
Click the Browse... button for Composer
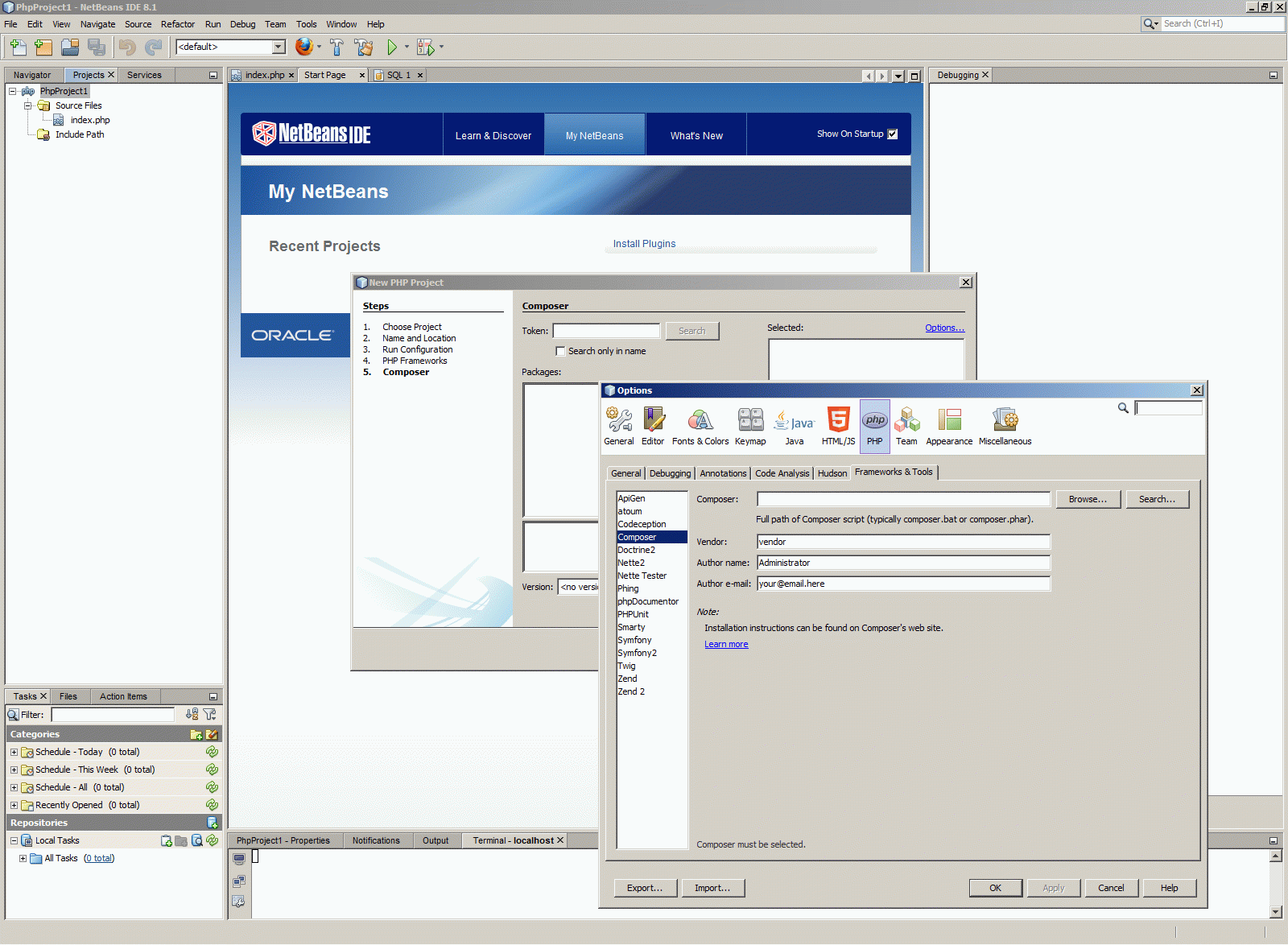(1088, 499)
